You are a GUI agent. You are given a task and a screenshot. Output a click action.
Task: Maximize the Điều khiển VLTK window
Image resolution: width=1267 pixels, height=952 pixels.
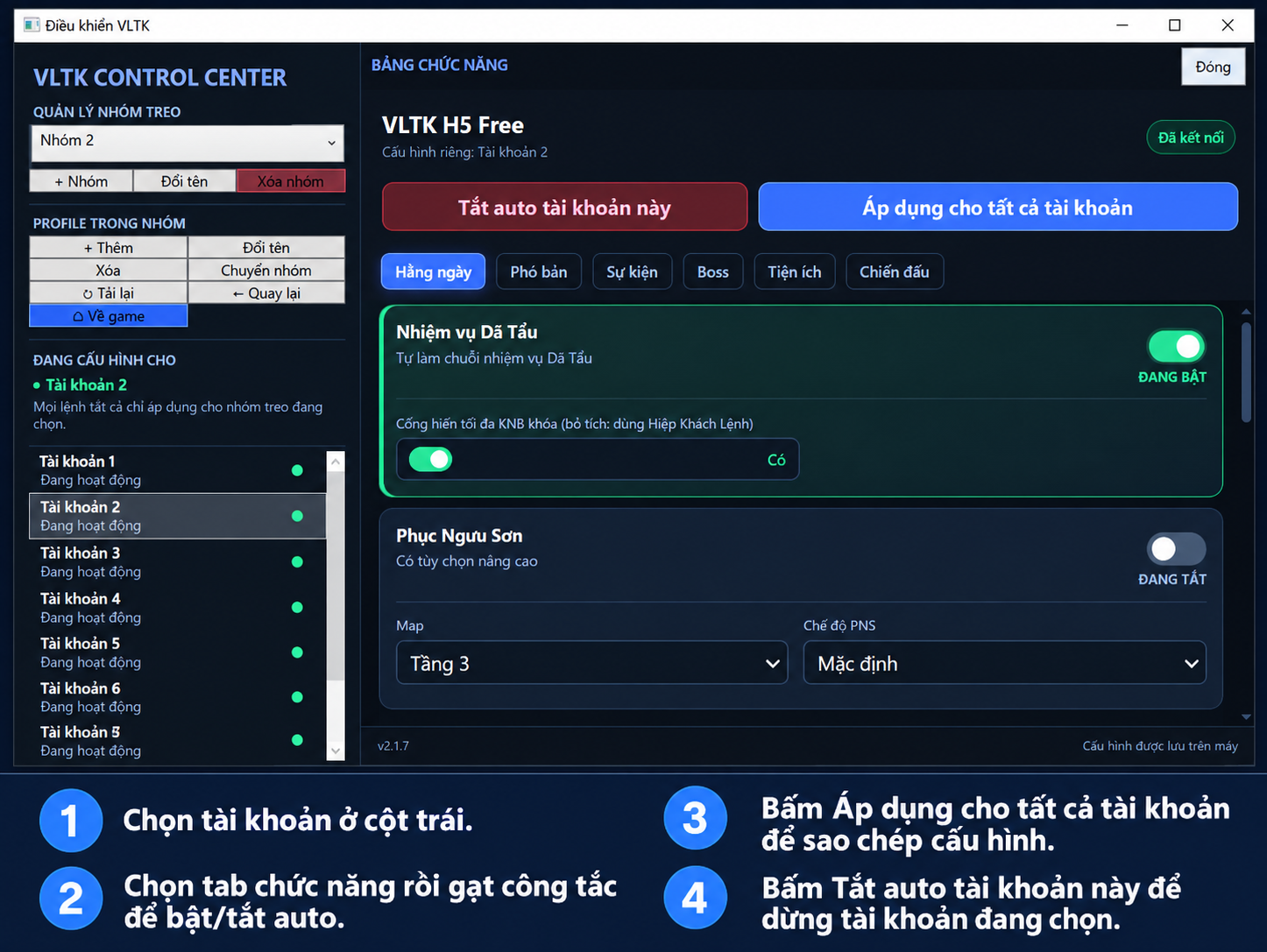[x=1175, y=25]
